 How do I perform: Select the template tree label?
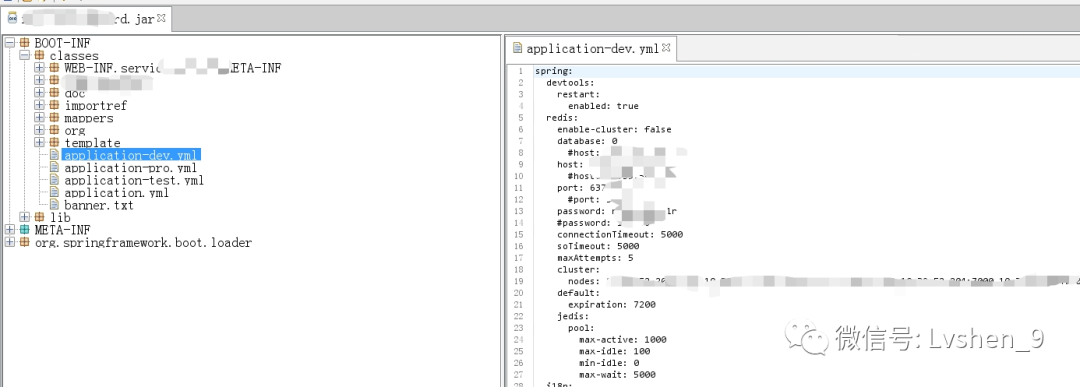pyautogui.click(x=92, y=143)
